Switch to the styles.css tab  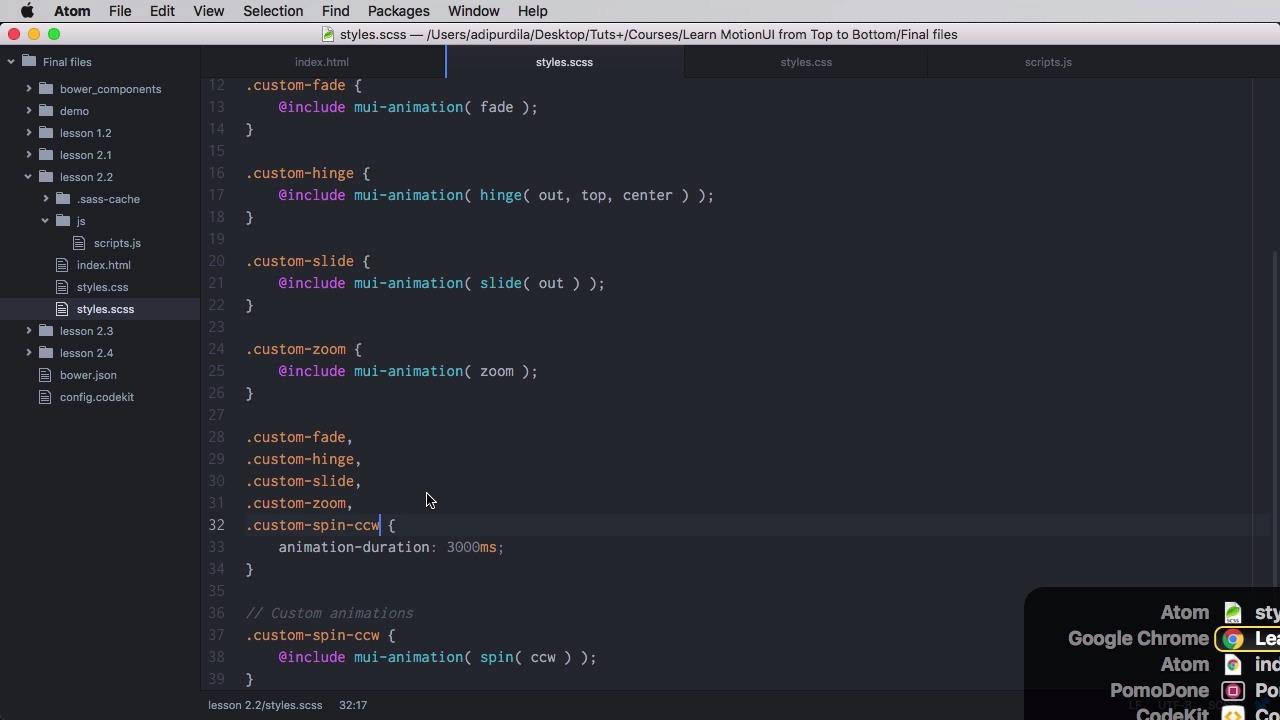point(806,62)
